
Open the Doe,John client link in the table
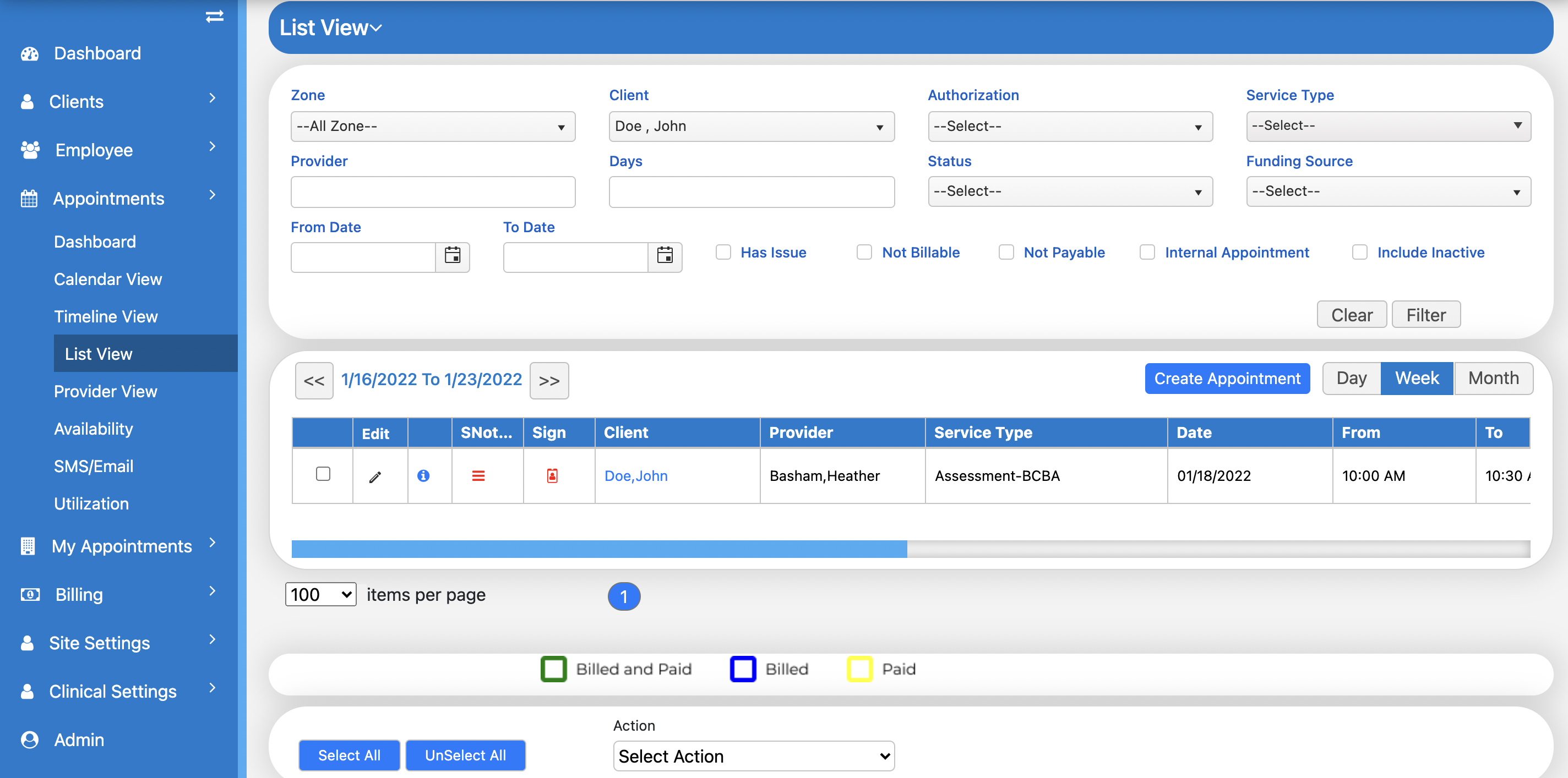click(635, 476)
